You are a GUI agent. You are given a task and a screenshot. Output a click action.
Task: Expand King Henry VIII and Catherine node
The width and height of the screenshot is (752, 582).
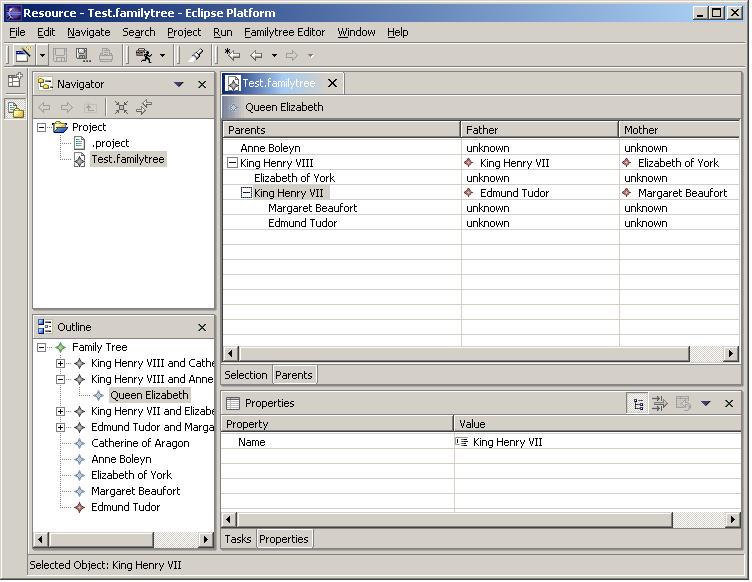click(60, 363)
